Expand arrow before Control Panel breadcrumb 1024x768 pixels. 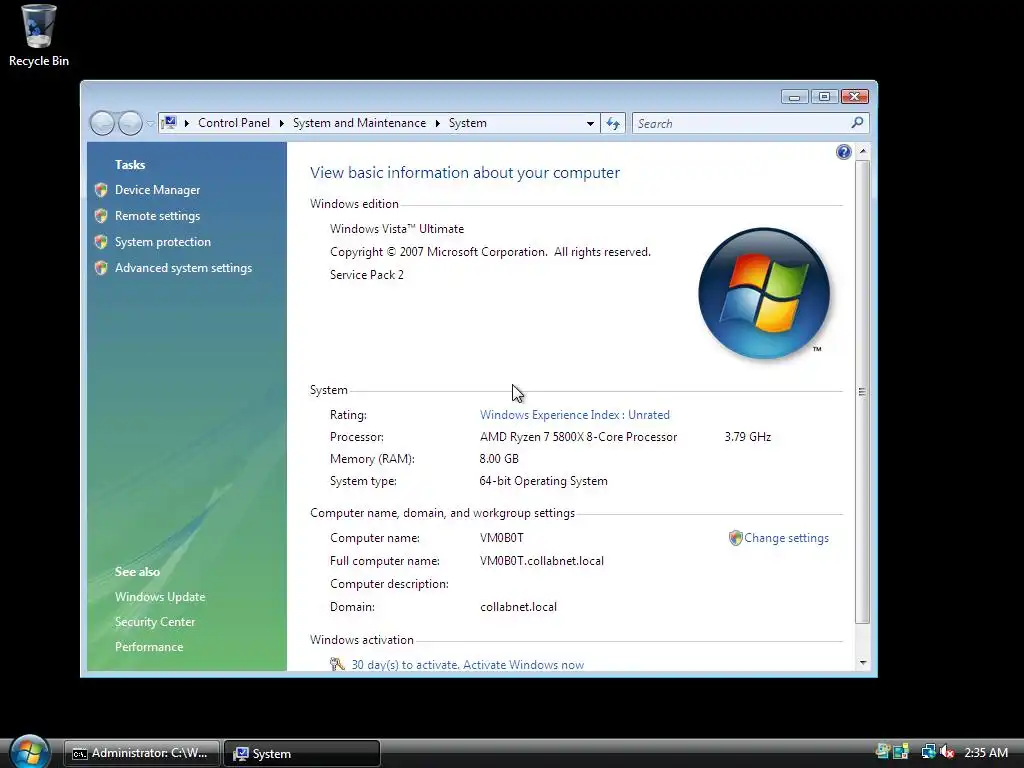pyautogui.click(x=187, y=123)
